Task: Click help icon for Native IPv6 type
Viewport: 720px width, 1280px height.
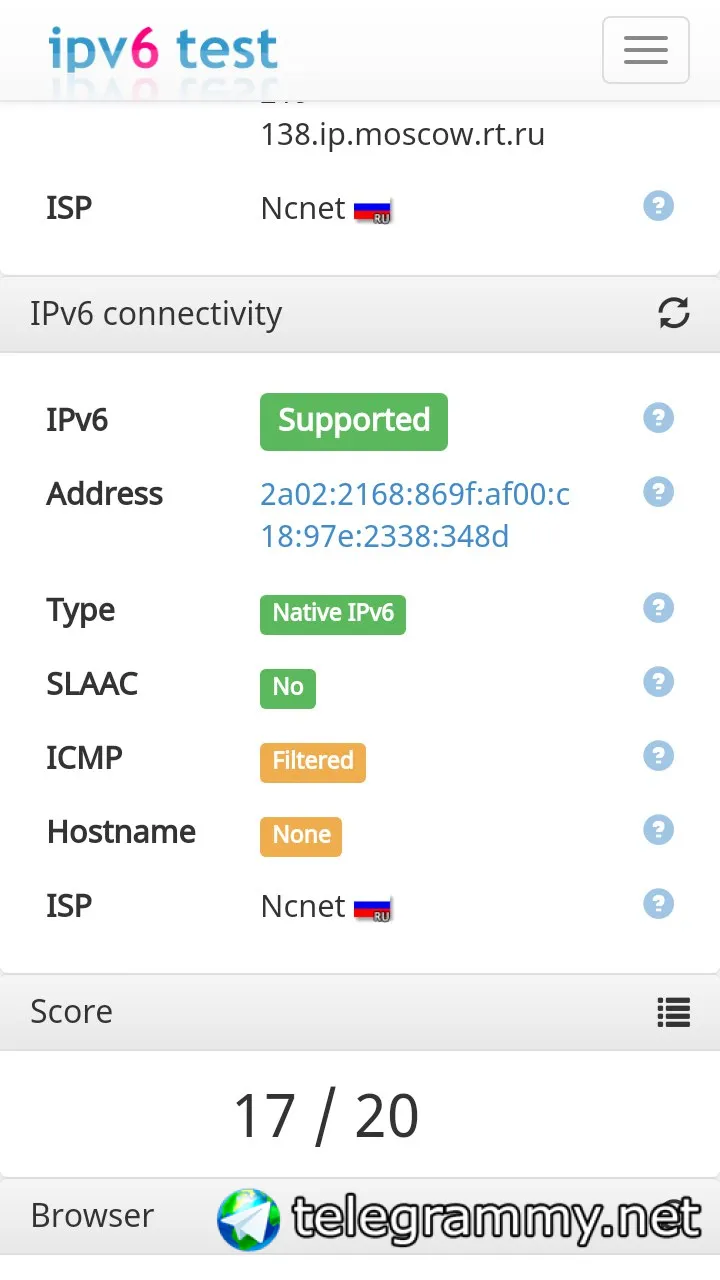Action: (x=658, y=608)
